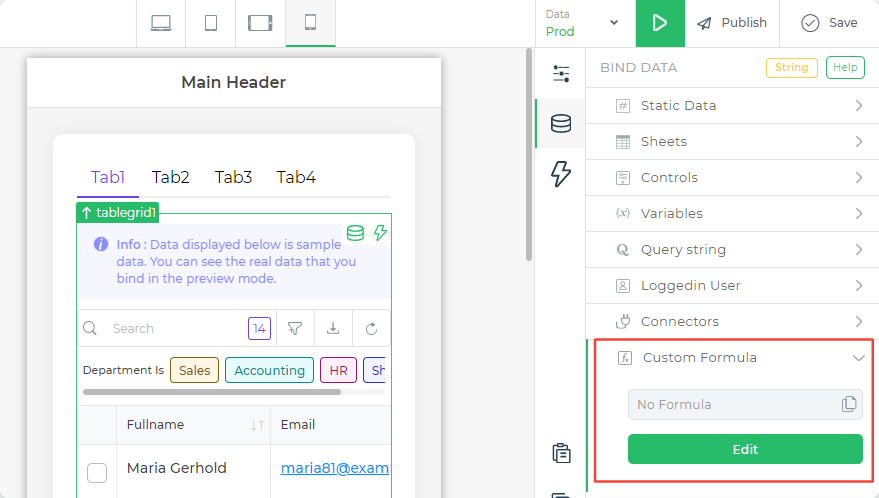This screenshot has height=498, width=879.
Task: Toggle the Sales department filter chip
Action: (194, 370)
